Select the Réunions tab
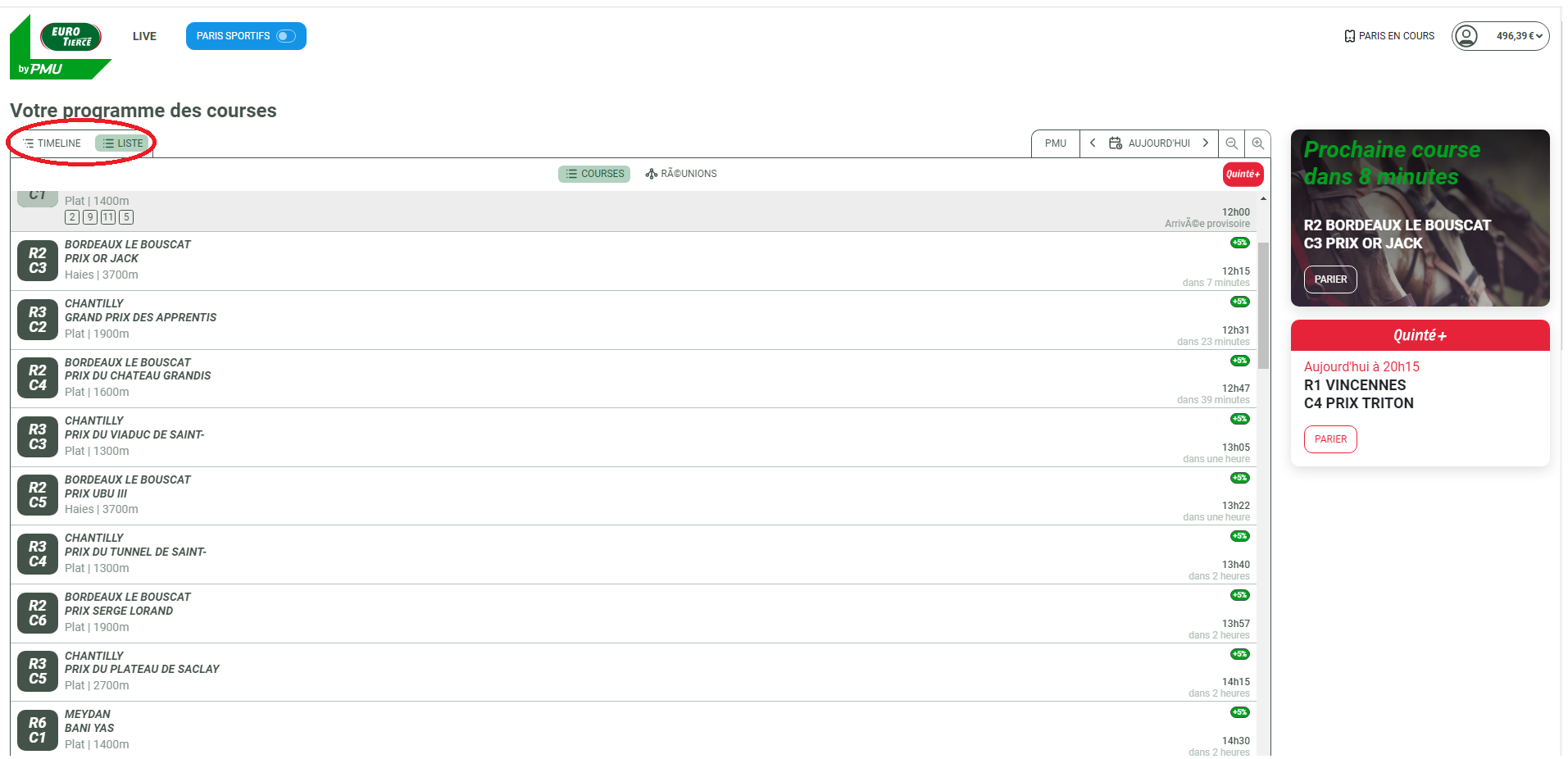Viewport: 1568px width, 759px height. pyautogui.click(x=681, y=174)
